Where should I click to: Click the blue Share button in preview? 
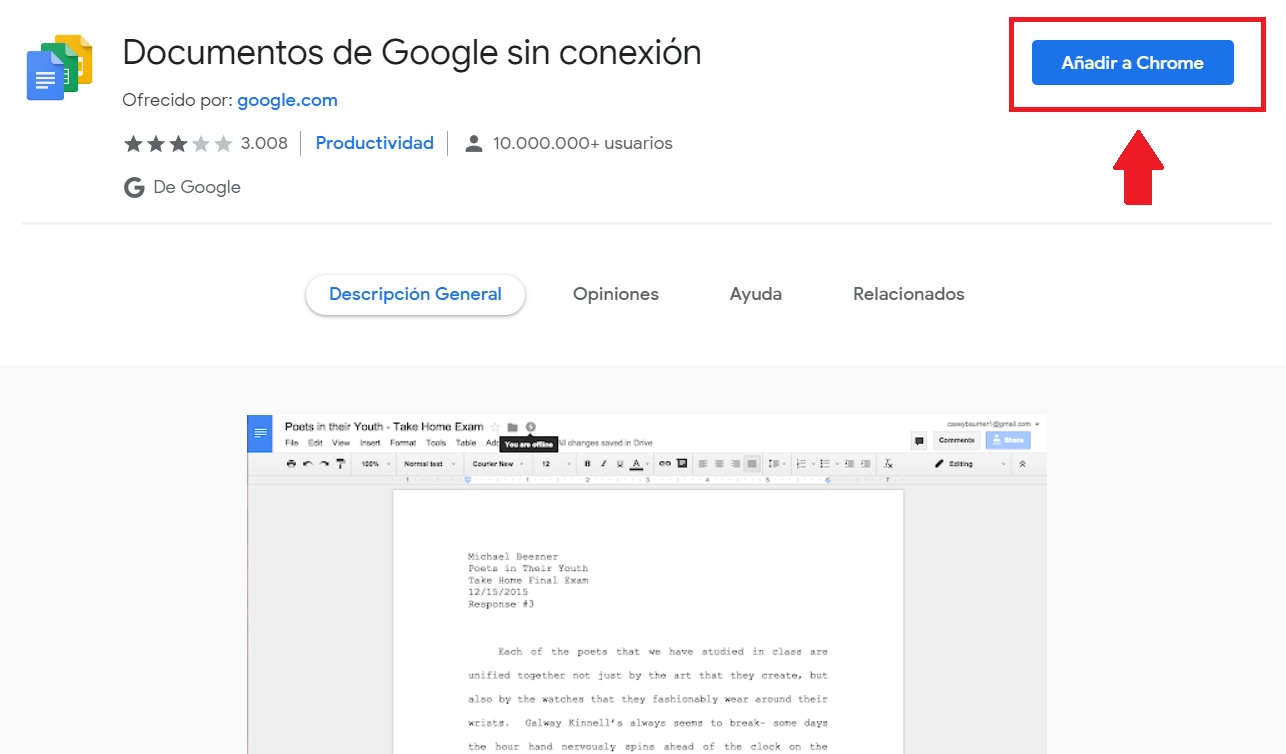[1008, 440]
